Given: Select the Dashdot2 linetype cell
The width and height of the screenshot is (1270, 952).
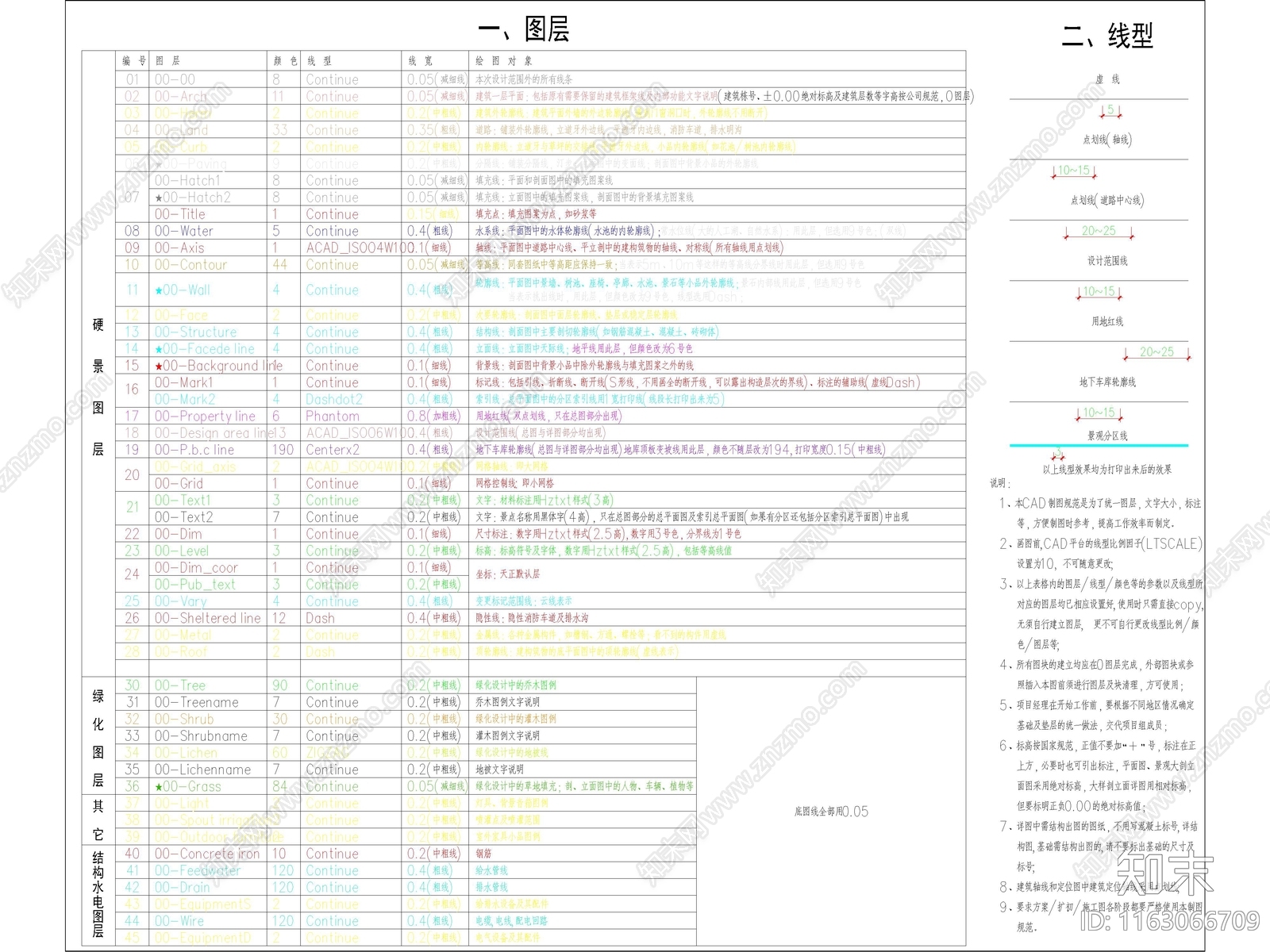Looking at the screenshot, I should click(334, 399).
